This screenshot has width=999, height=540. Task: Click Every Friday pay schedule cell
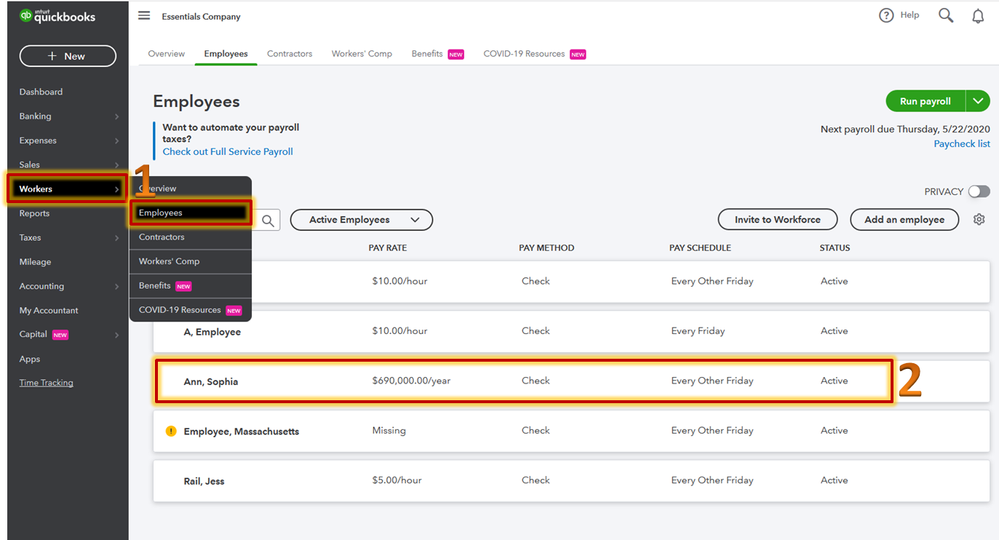point(698,331)
